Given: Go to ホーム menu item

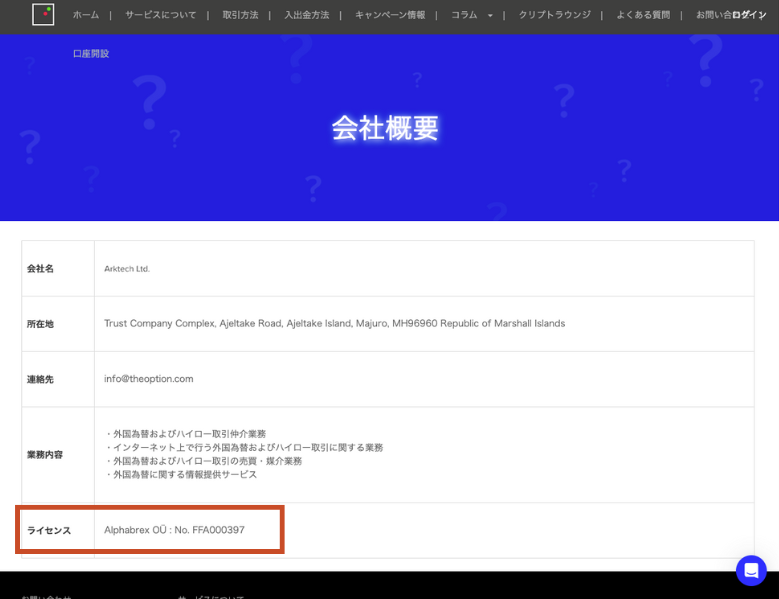Looking at the screenshot, I should pyautogui.click(x=86, y=15).
